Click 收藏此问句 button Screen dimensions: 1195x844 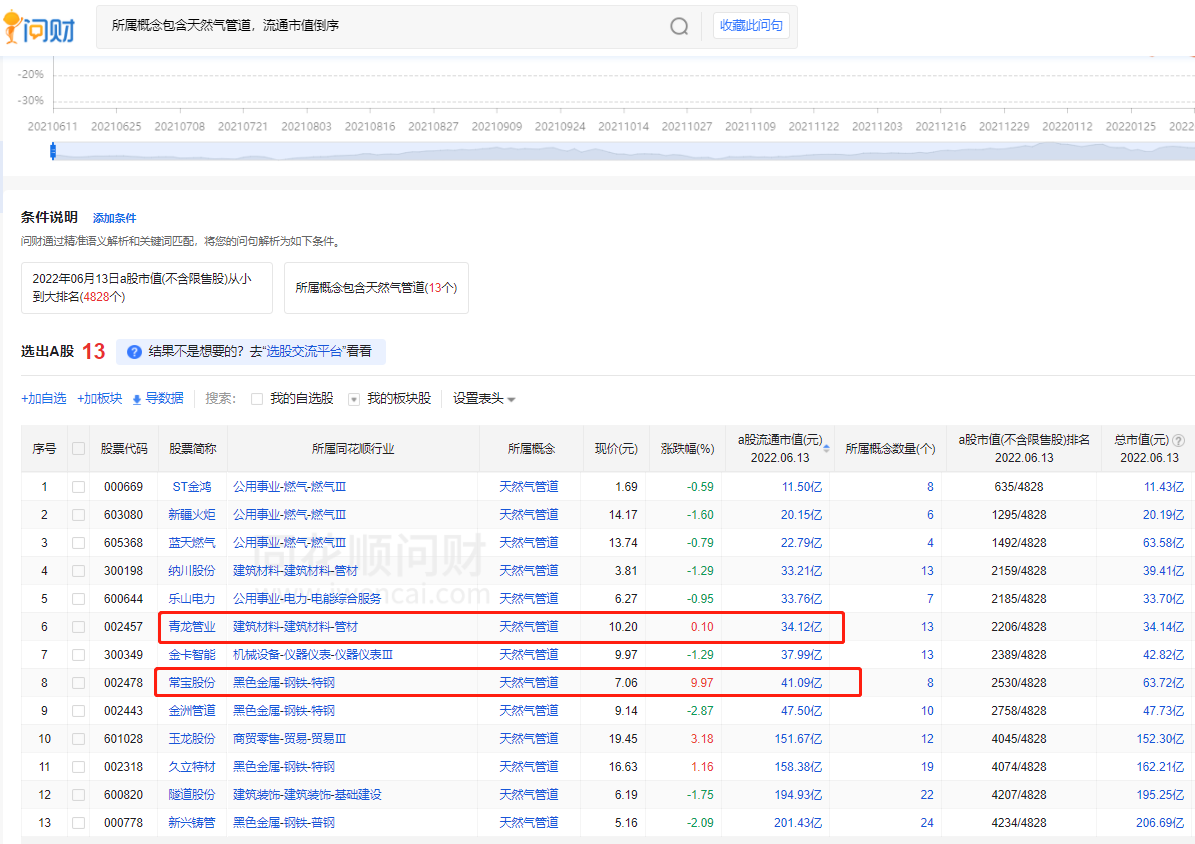pyautogui.click(x=751, y=26)
